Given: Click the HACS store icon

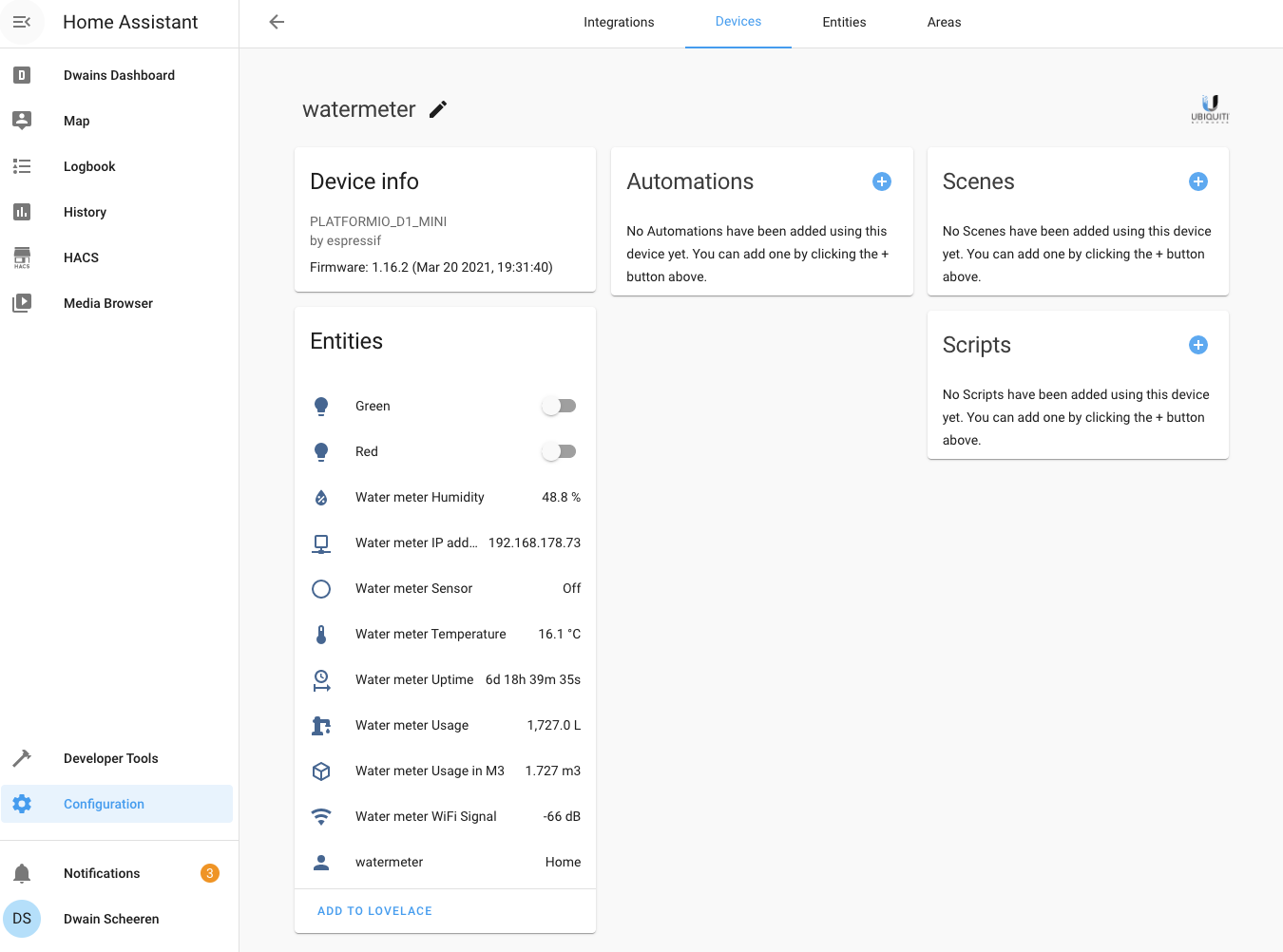Looking at the screenshot, I should [22, 257].
